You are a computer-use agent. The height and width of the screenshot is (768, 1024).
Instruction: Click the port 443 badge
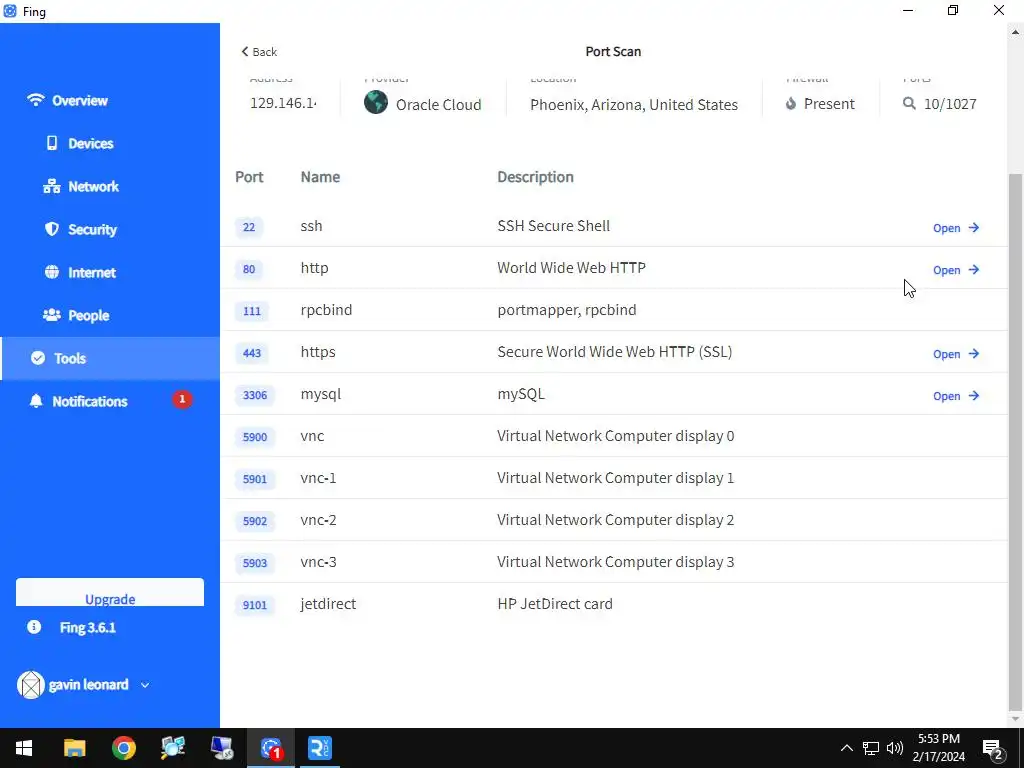[x=251, y=353]
